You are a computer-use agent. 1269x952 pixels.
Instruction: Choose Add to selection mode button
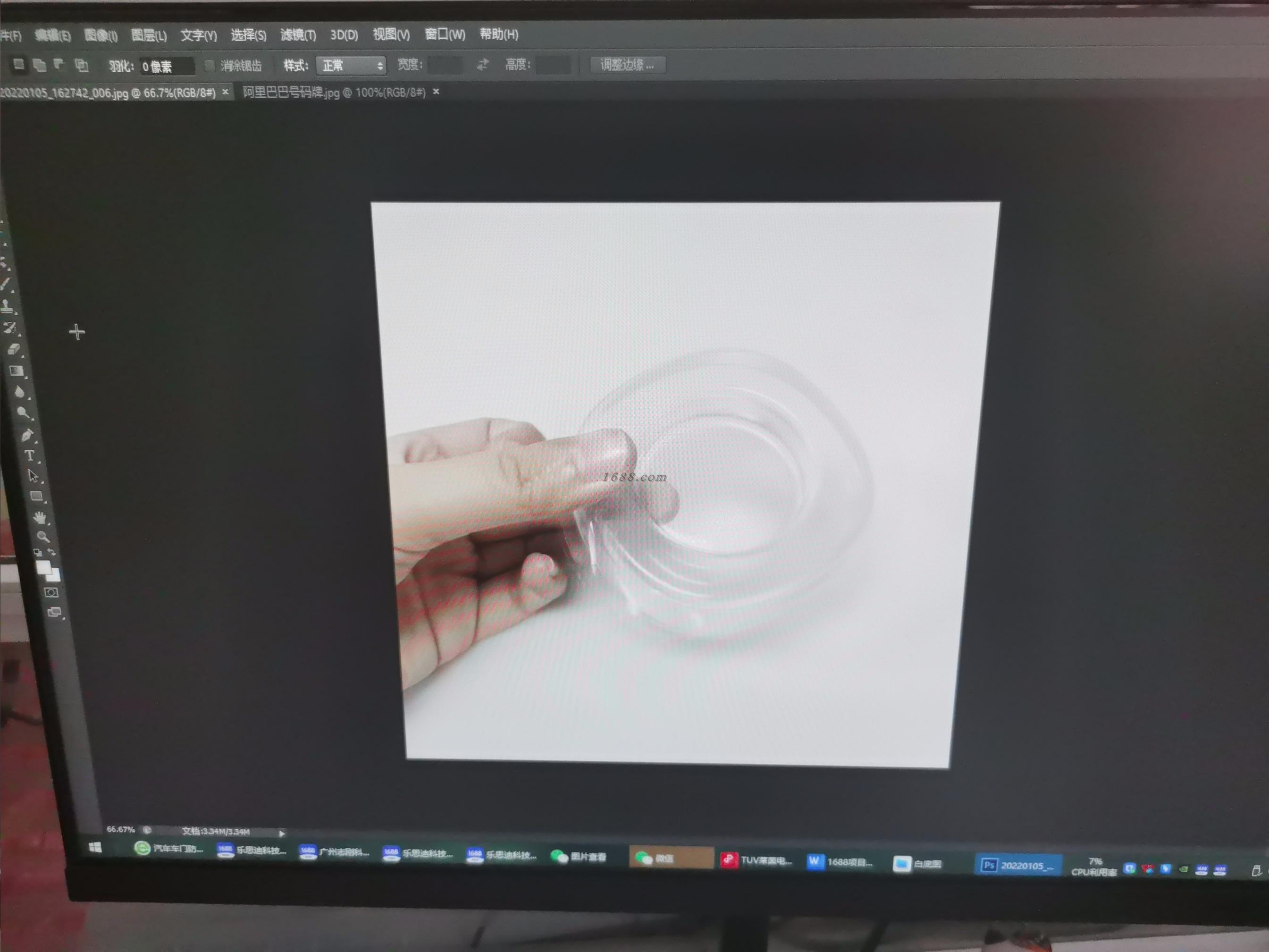39,65
